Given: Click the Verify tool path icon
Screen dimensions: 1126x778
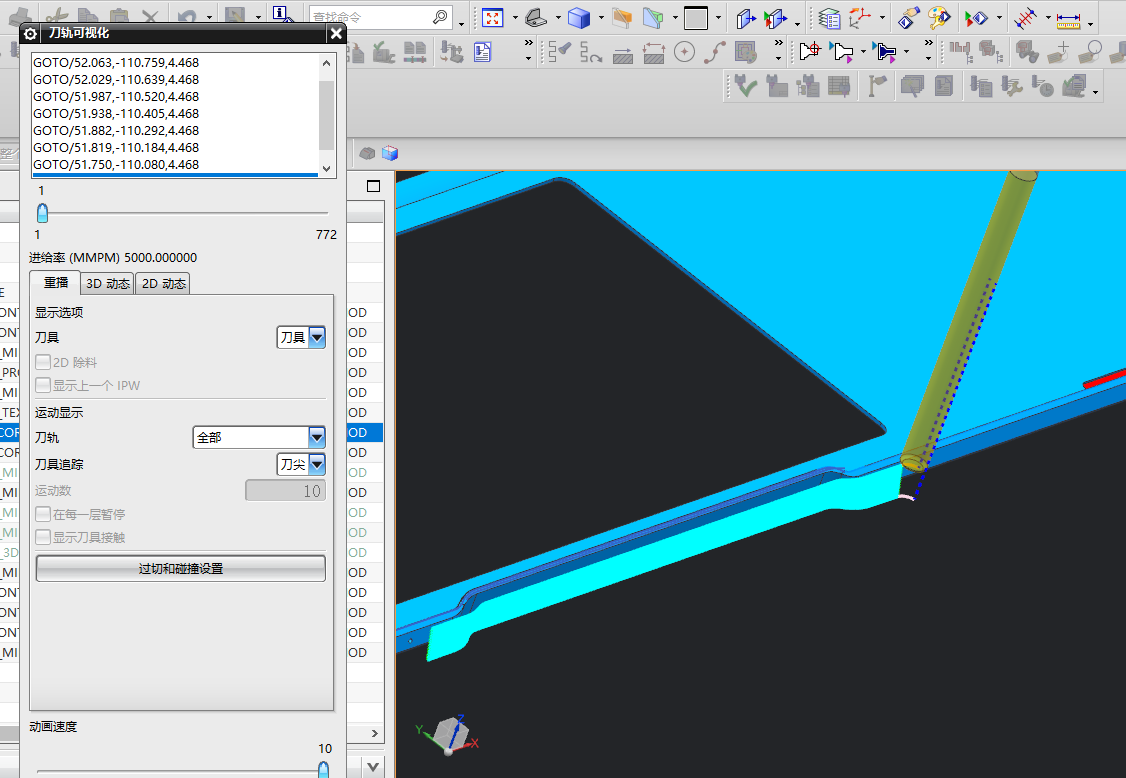Looking at the screenshot, I should tap(885, 51).
